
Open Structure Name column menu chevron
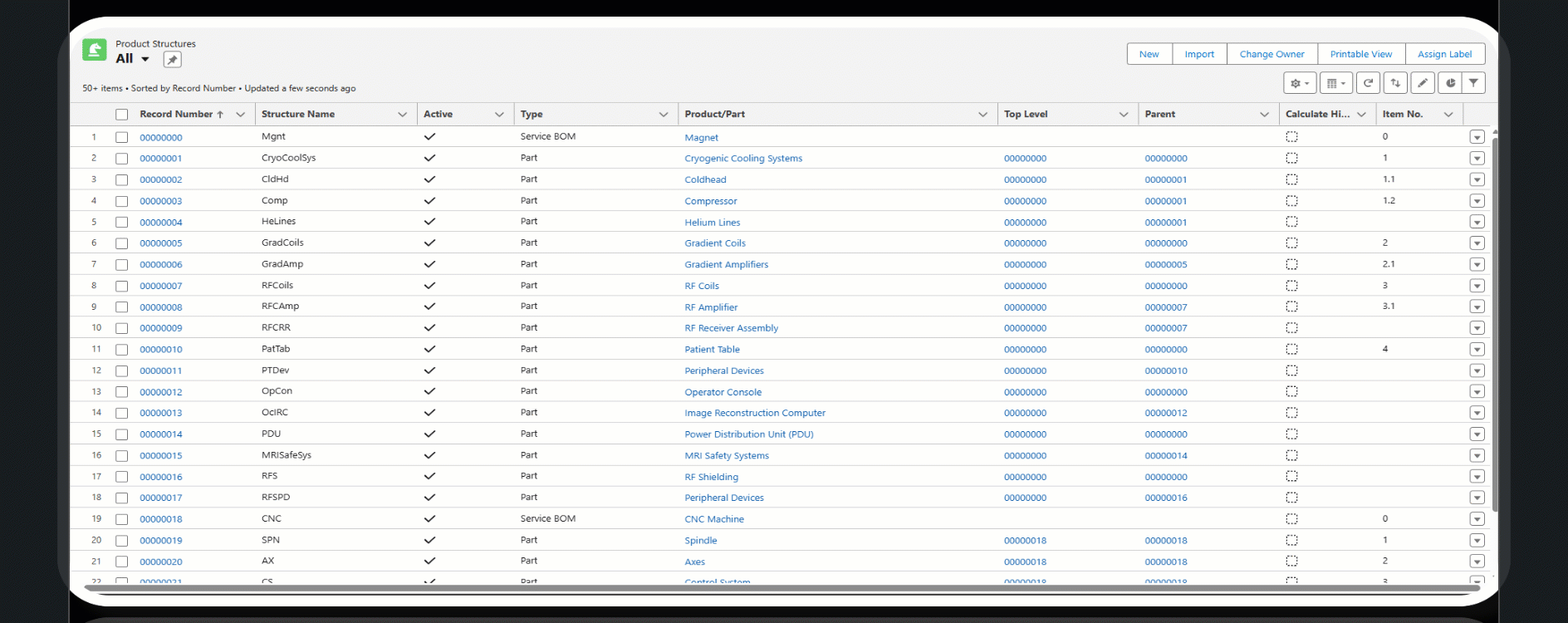[x=403, y=115]
